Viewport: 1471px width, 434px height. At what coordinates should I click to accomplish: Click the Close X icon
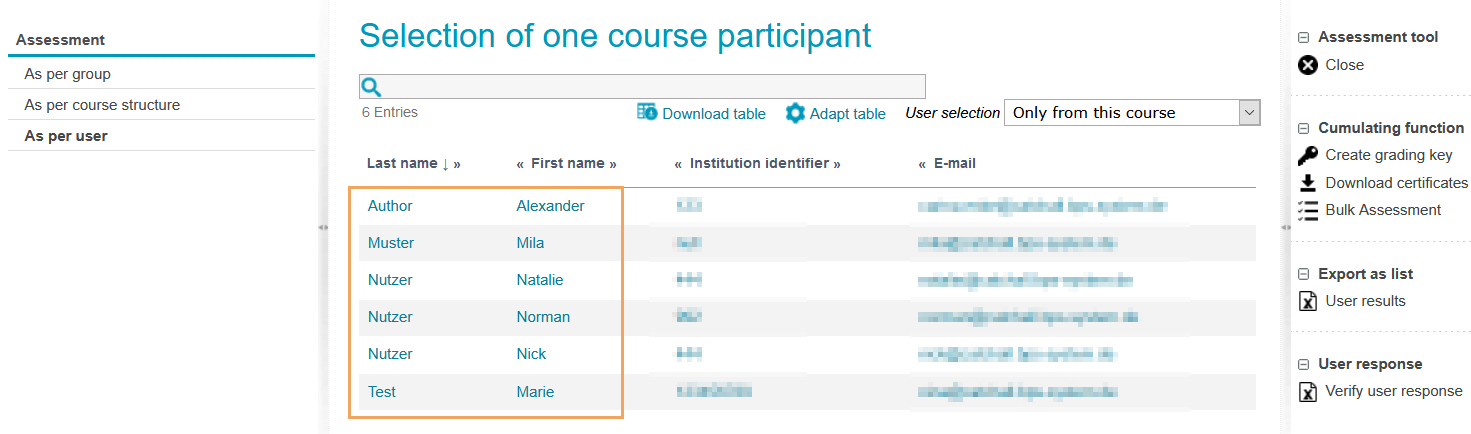tap(1307, 65)
